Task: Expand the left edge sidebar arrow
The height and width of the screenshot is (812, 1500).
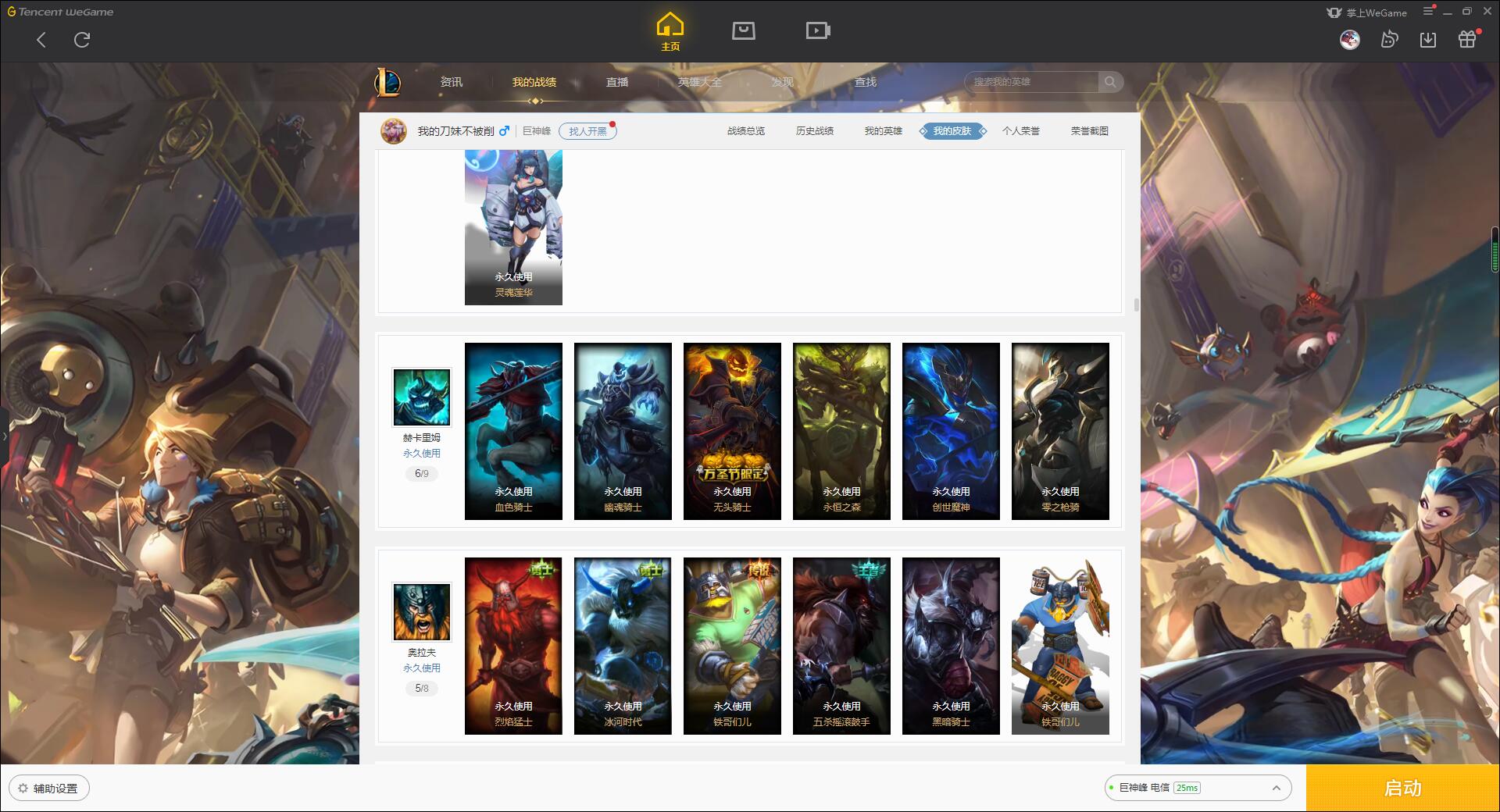Action: (4, 436)
